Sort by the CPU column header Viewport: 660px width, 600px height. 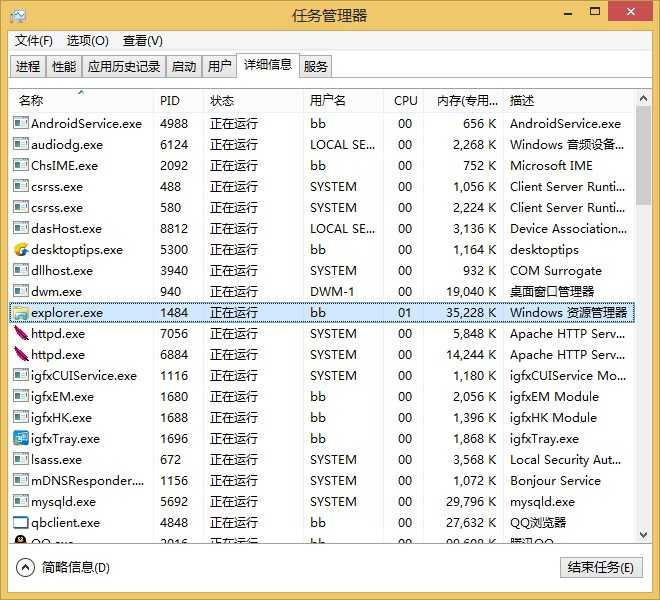(403, 101)
